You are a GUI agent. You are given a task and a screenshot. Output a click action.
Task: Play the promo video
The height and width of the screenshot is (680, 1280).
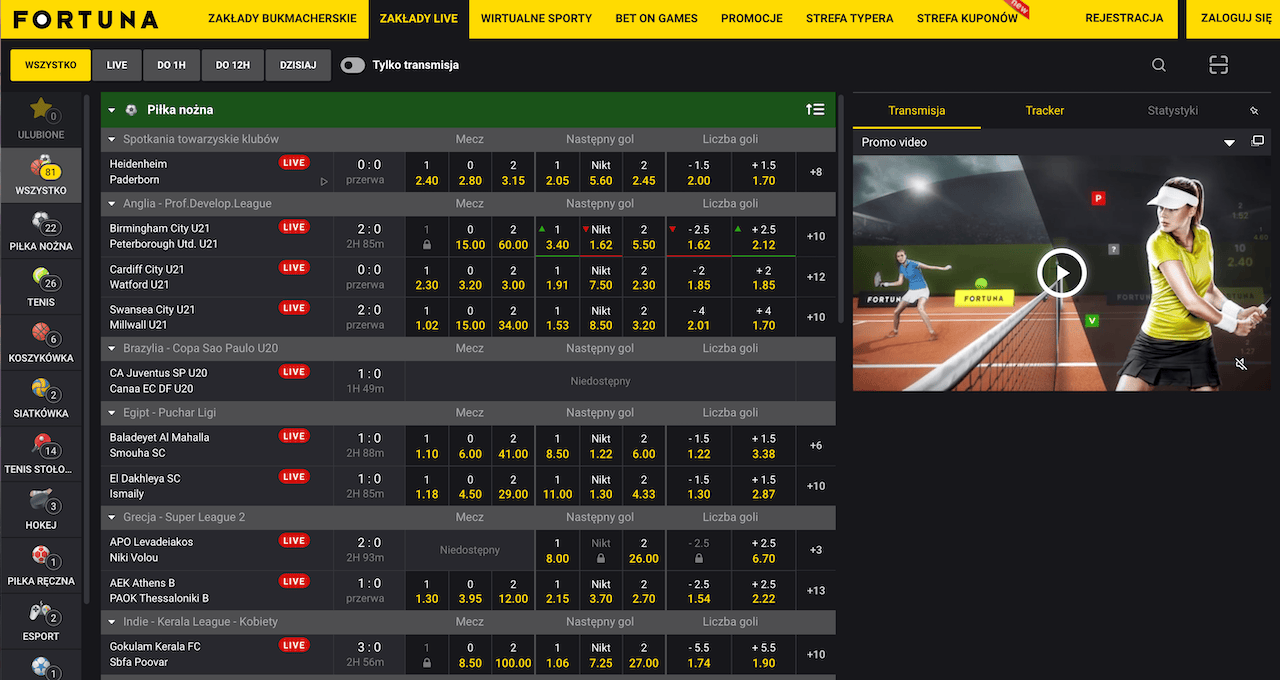[x=1061, y=273]
